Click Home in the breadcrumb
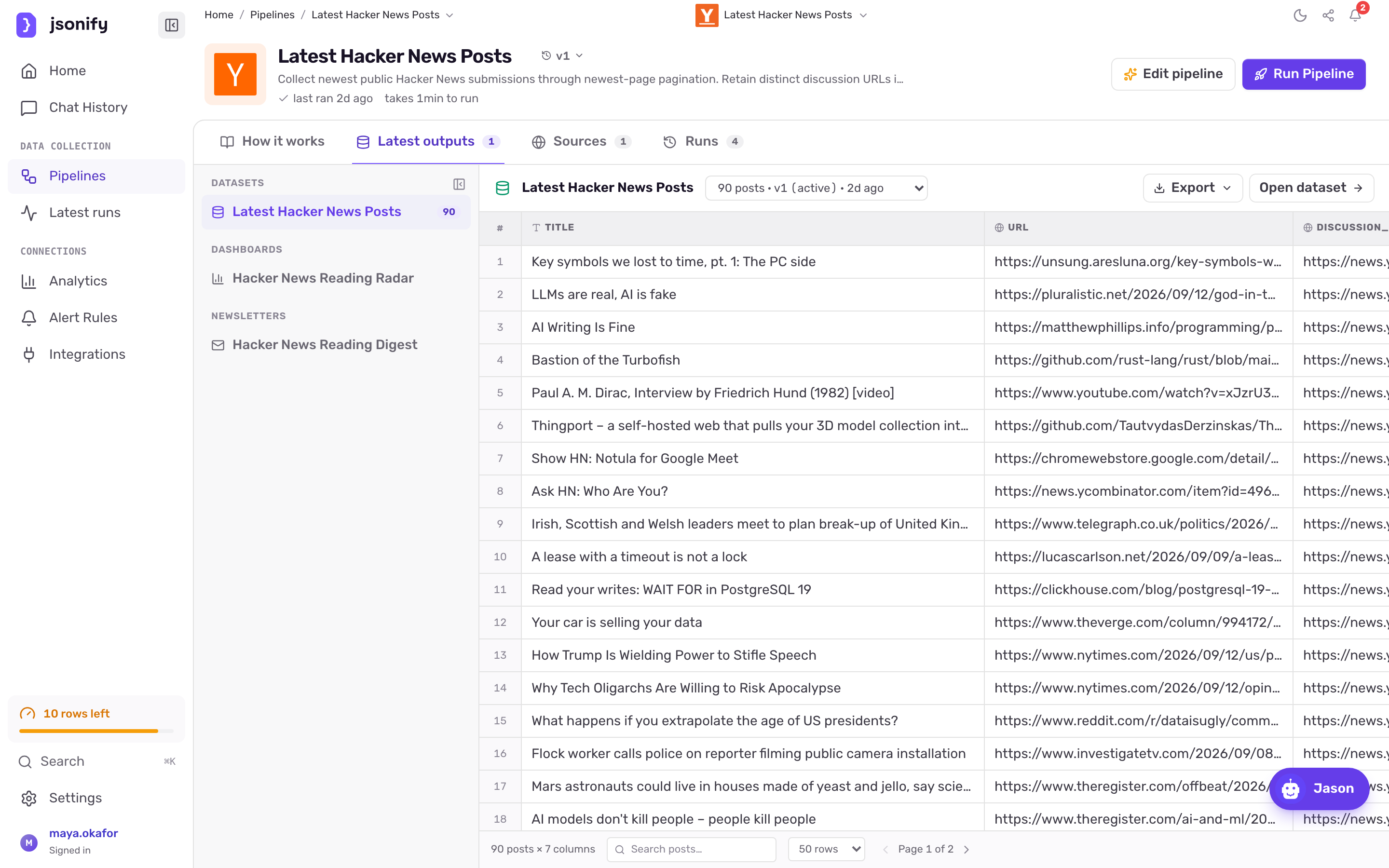The image size is (1389, 868). (x=218, y=15)
